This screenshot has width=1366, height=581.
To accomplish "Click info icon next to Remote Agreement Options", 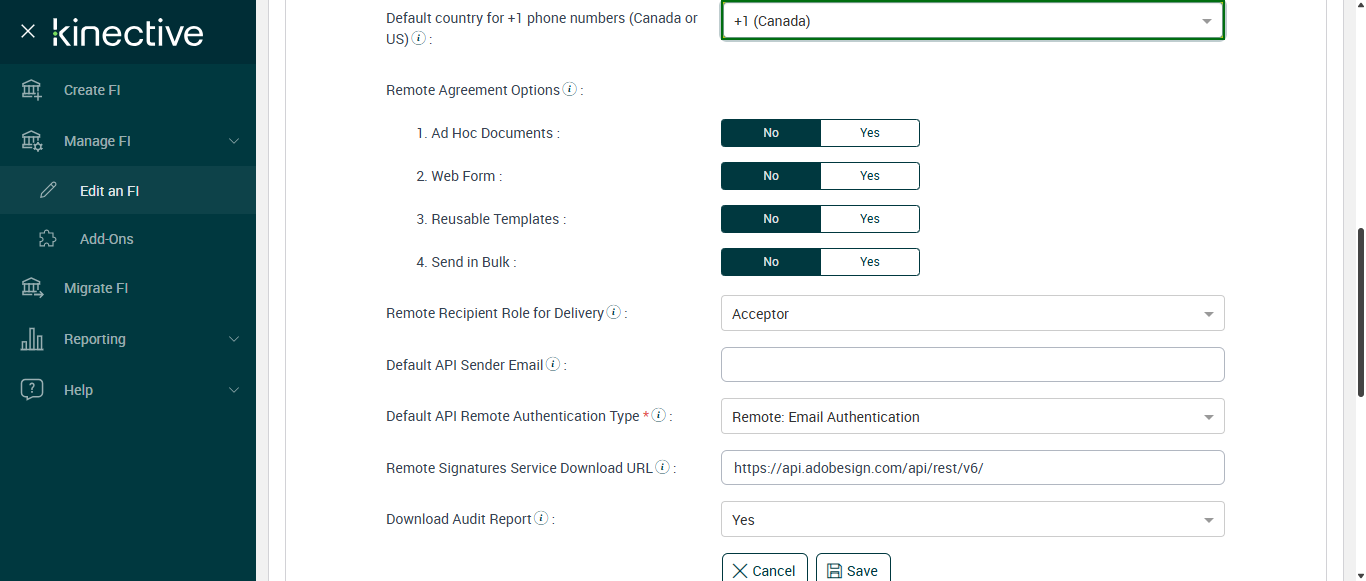I will (x=570, y=89).
